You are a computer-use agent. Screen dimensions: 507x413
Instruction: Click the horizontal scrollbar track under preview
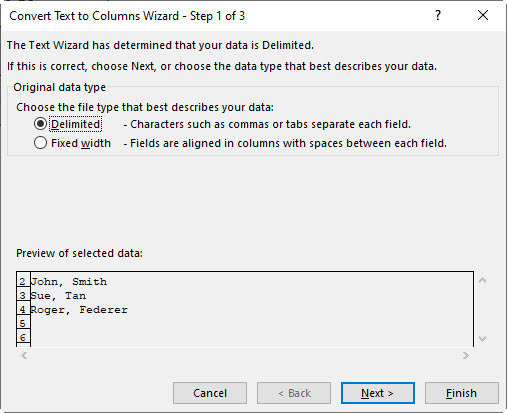click(x=245, y=356)
